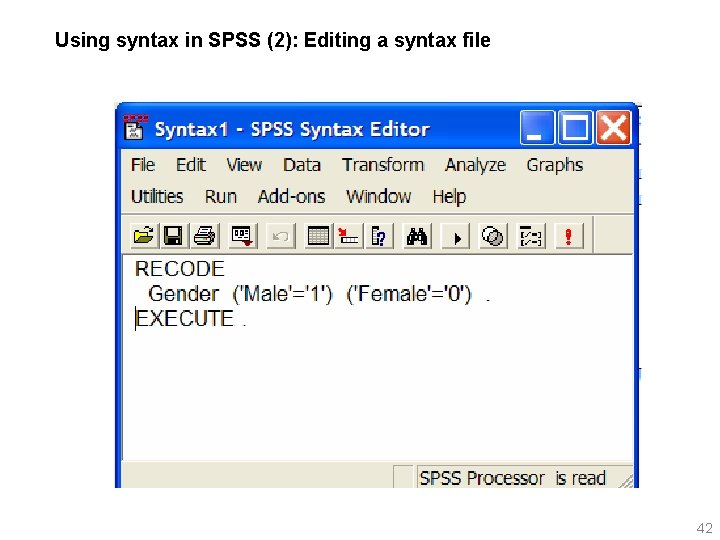Click the greyed Undo arrow icon
This screenshot has height=540, width=720.
coord(280,236)
